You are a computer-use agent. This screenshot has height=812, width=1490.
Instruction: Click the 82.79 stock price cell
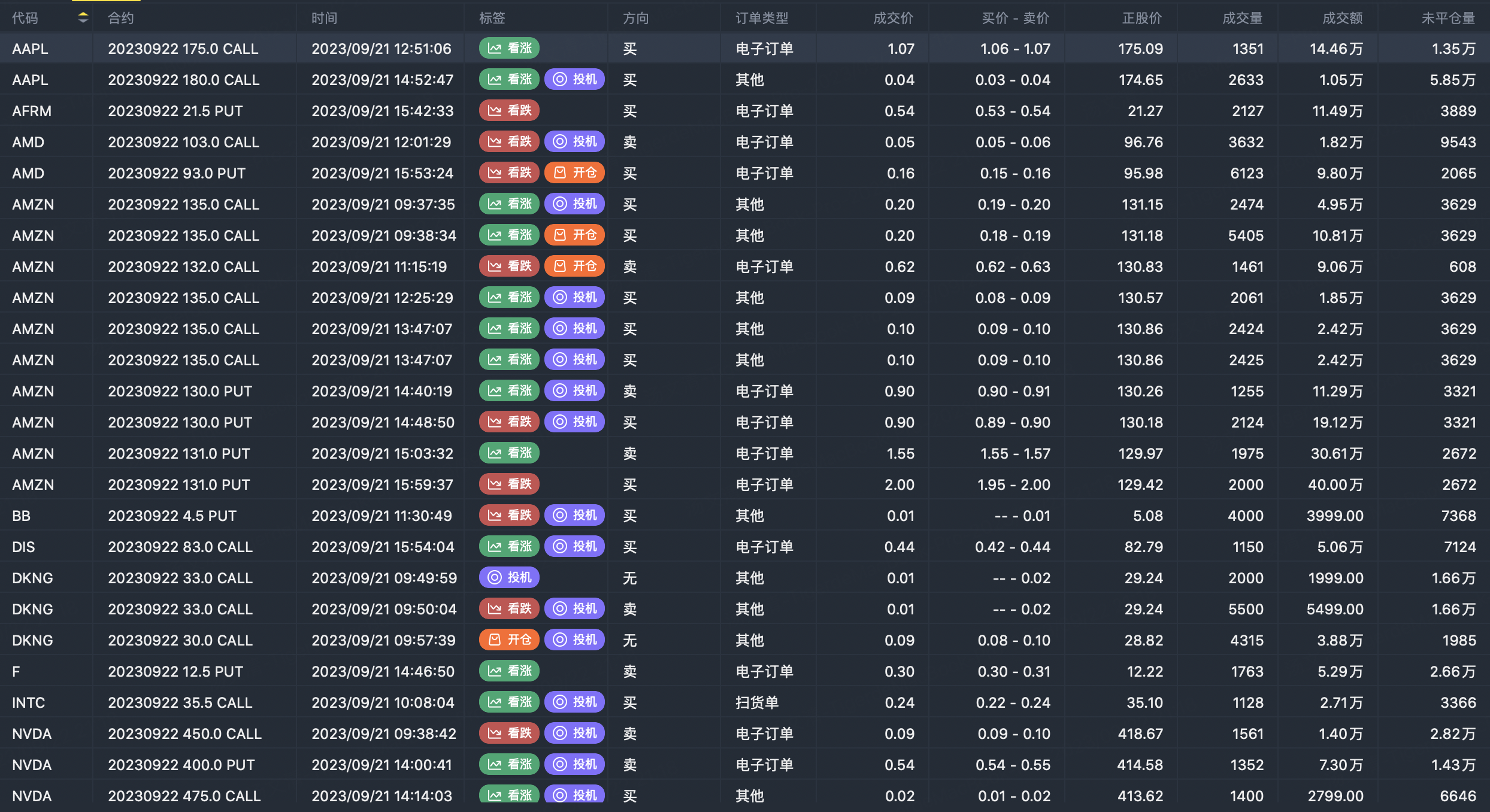1143,547
